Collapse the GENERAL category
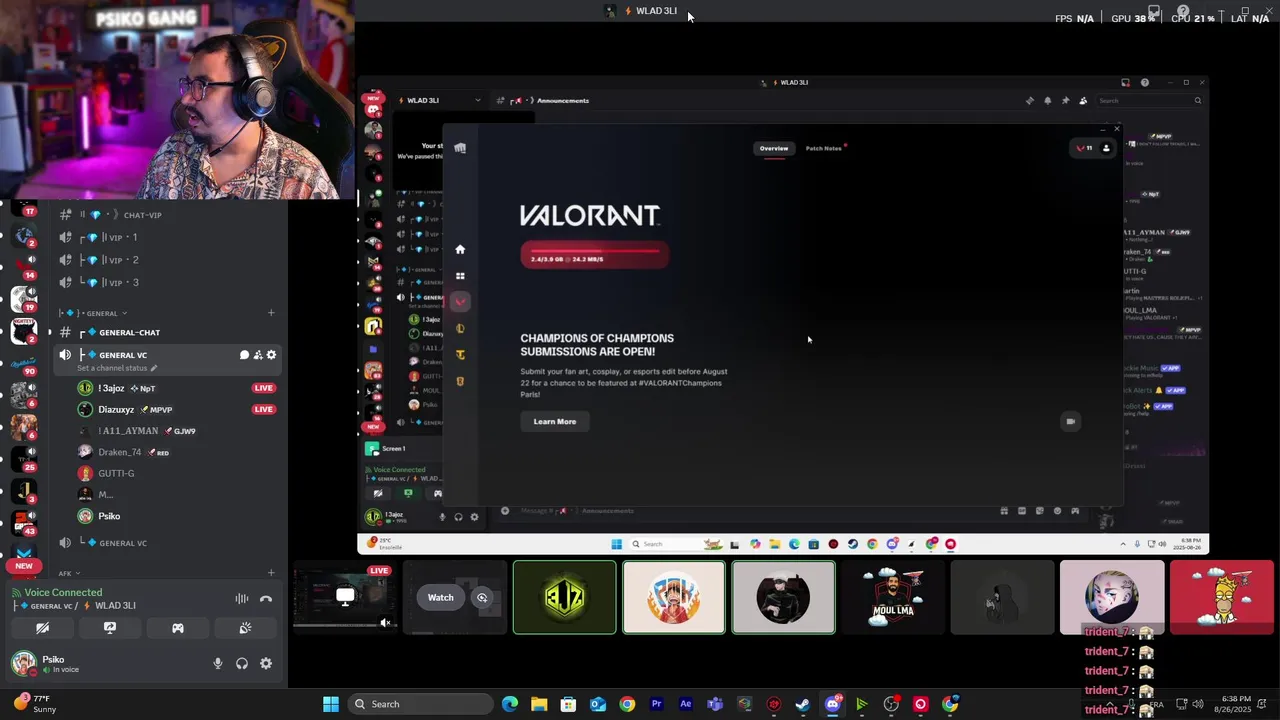The image size is (1280, 720). coord(94,313)
